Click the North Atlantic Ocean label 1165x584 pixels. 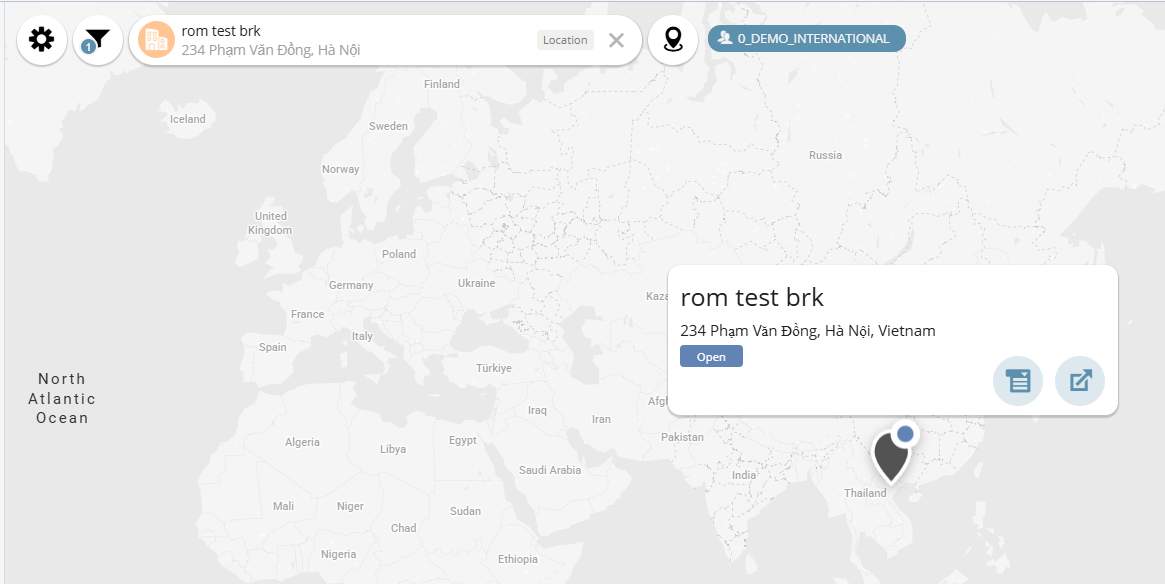tap(62, 398)
